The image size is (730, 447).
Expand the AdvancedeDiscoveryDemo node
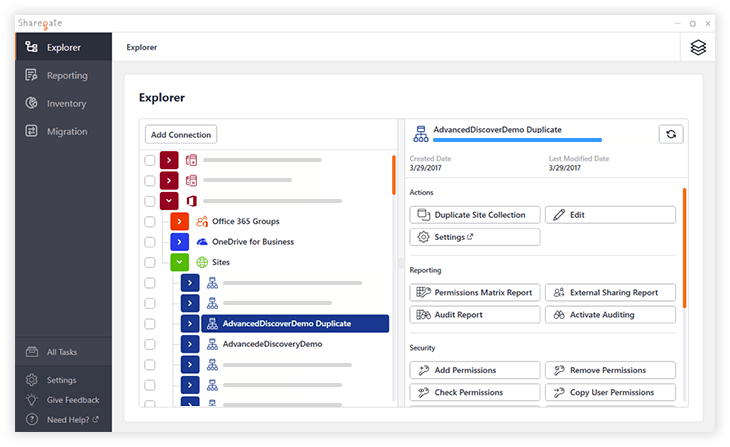pos(190,344)
